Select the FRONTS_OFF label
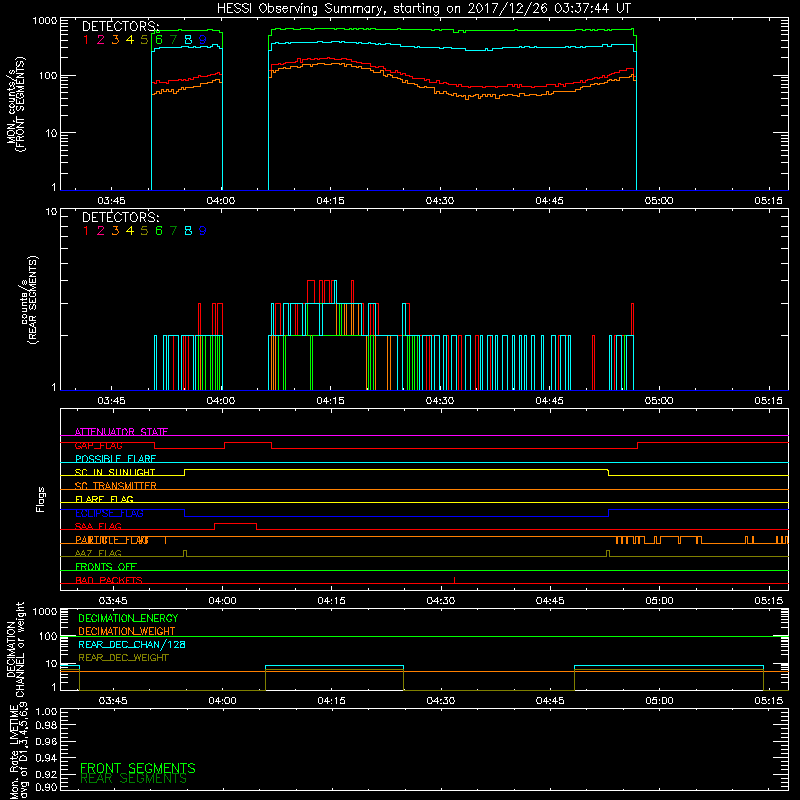The width and height of the screenshot is (800, 800). pos(106,567)
